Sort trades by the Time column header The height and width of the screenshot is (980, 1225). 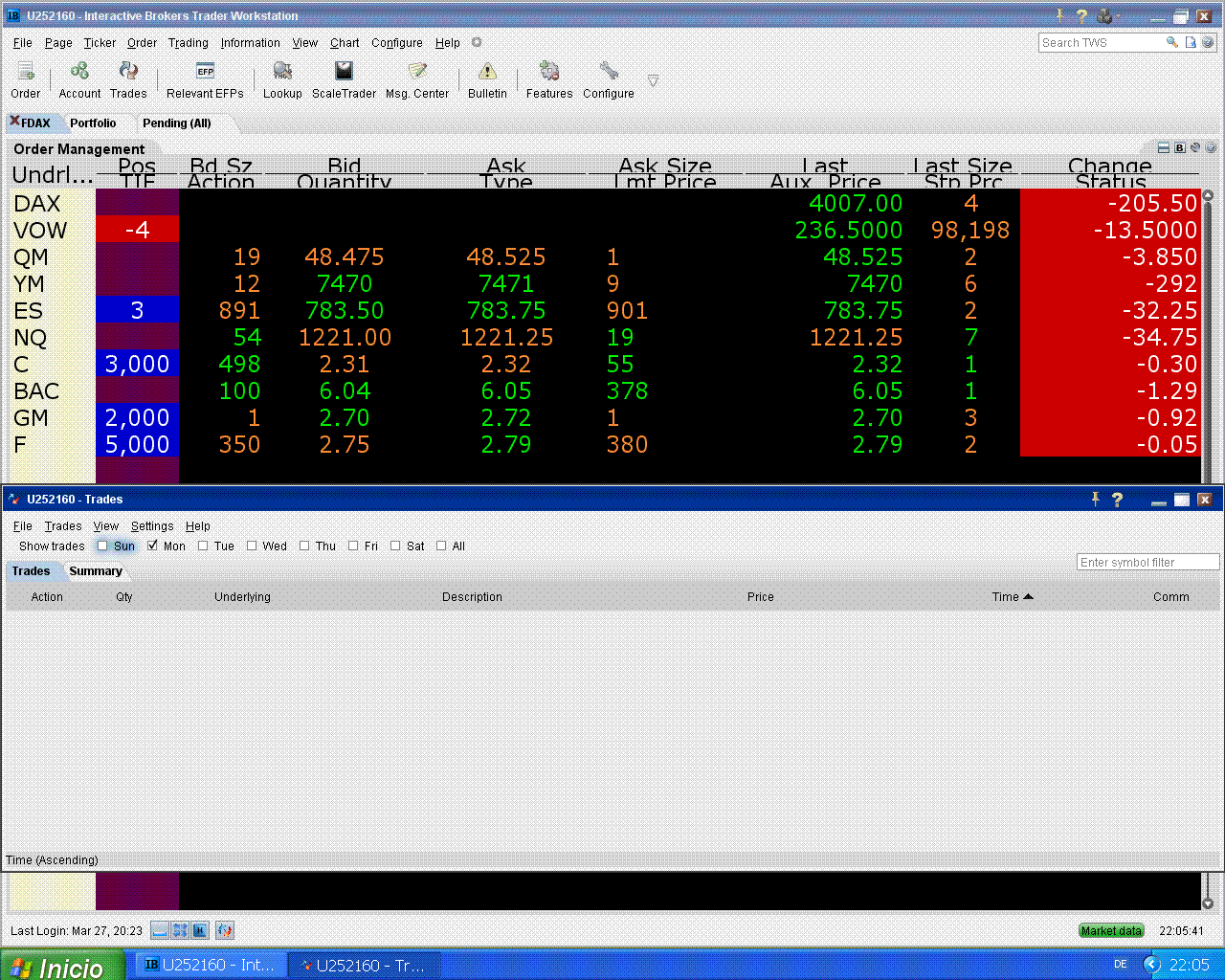pos(1013,596)
